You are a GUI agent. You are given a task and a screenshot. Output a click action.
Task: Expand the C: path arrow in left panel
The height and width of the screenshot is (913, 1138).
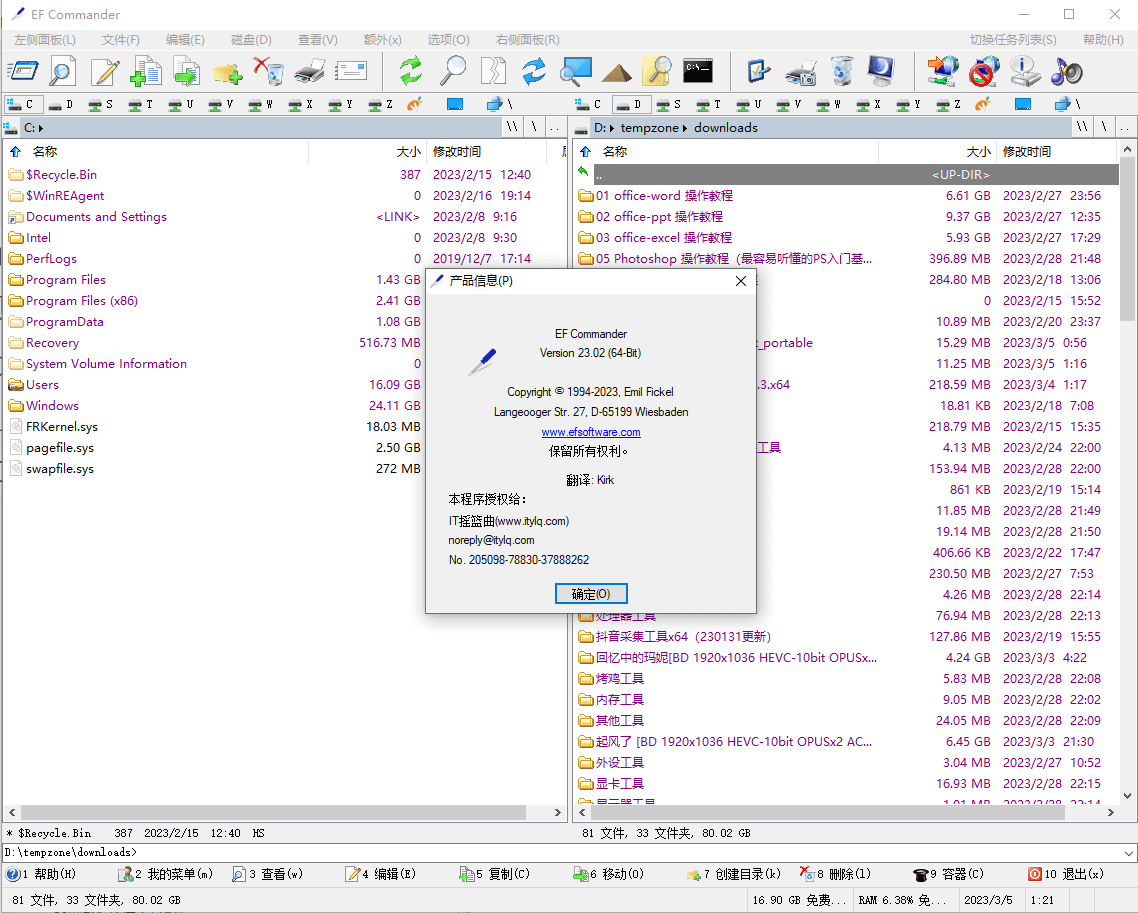41,128
